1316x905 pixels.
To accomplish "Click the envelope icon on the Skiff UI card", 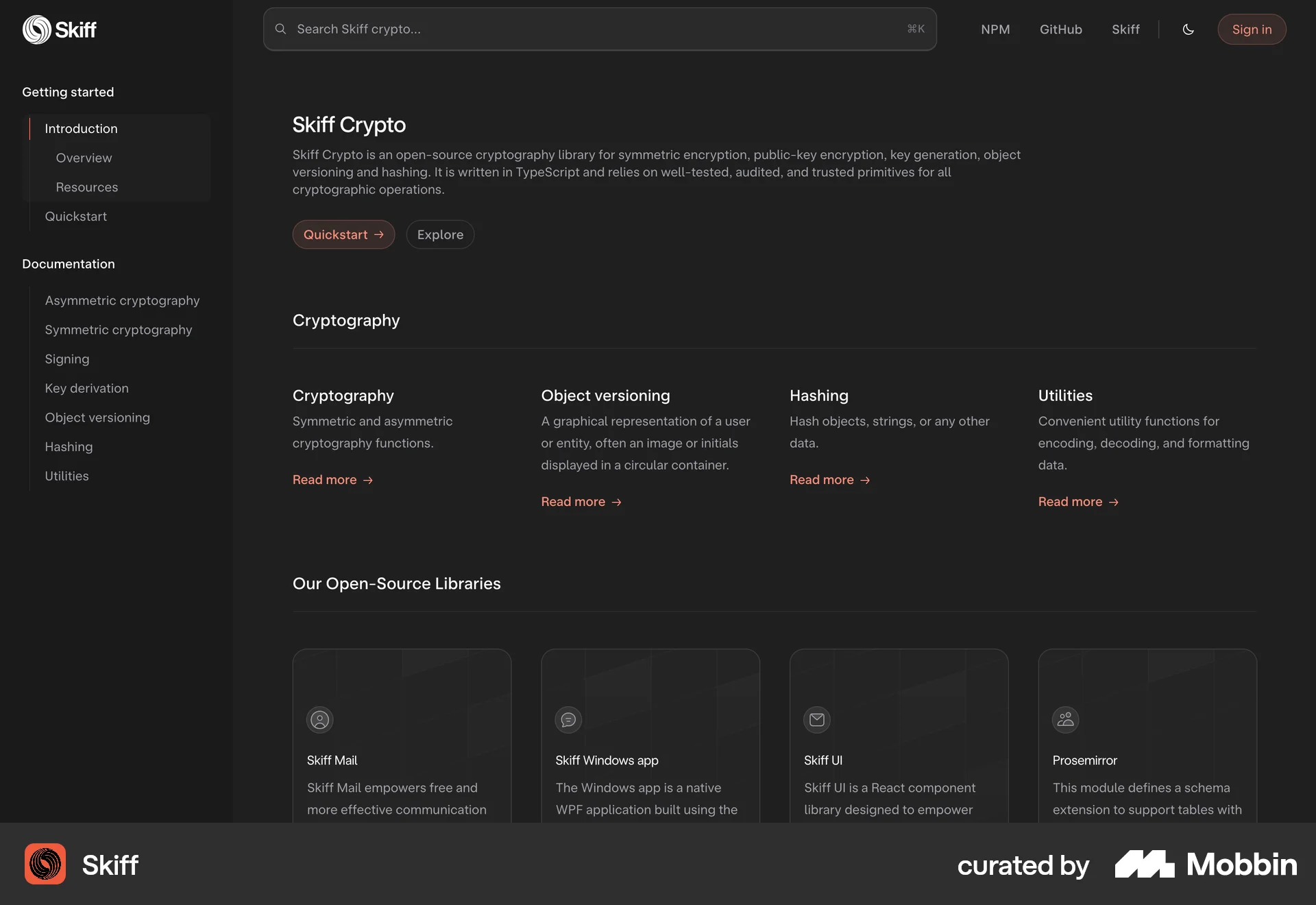I will coord(816,719).
